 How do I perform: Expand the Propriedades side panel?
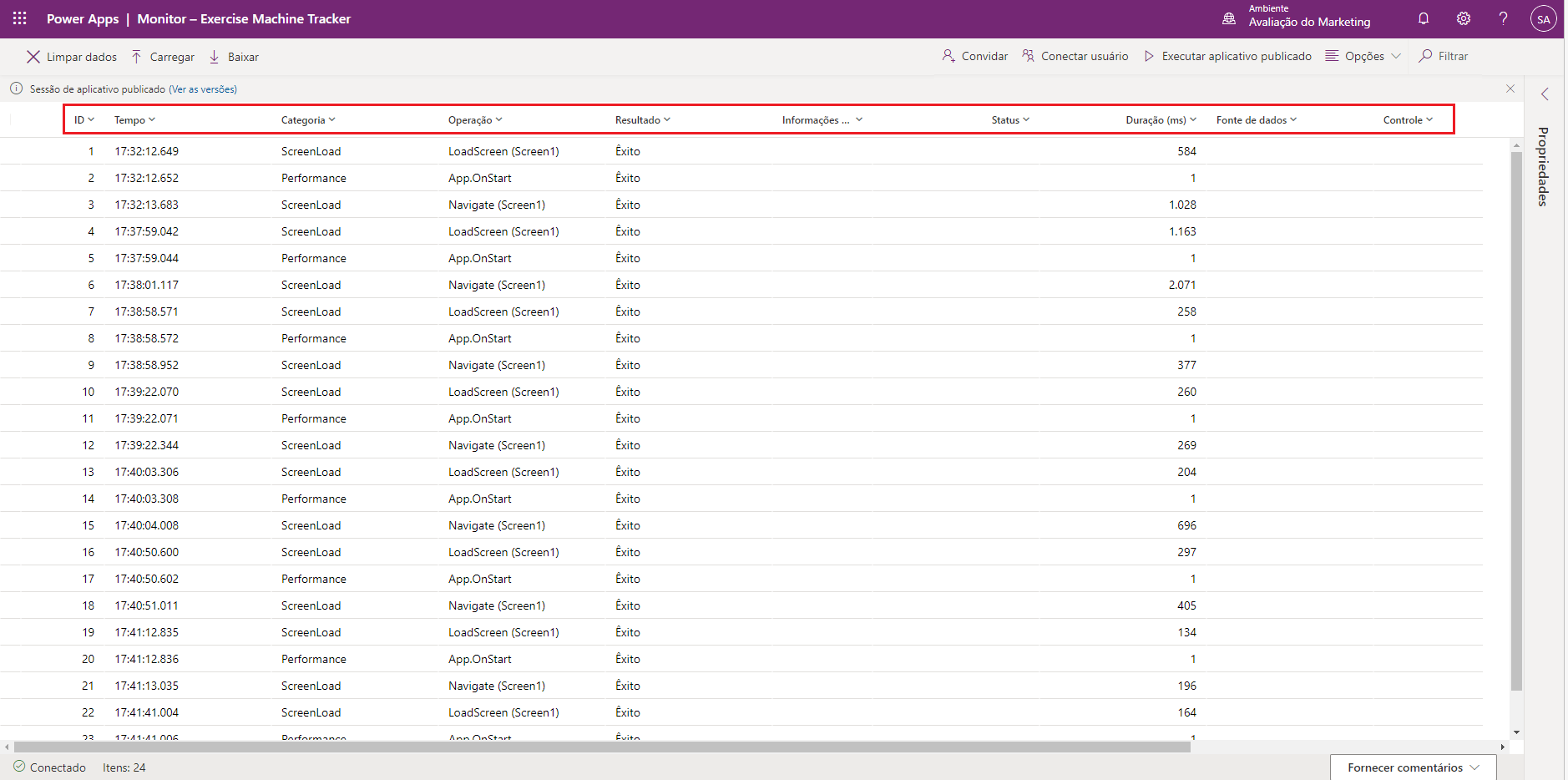coord(1545,94)
